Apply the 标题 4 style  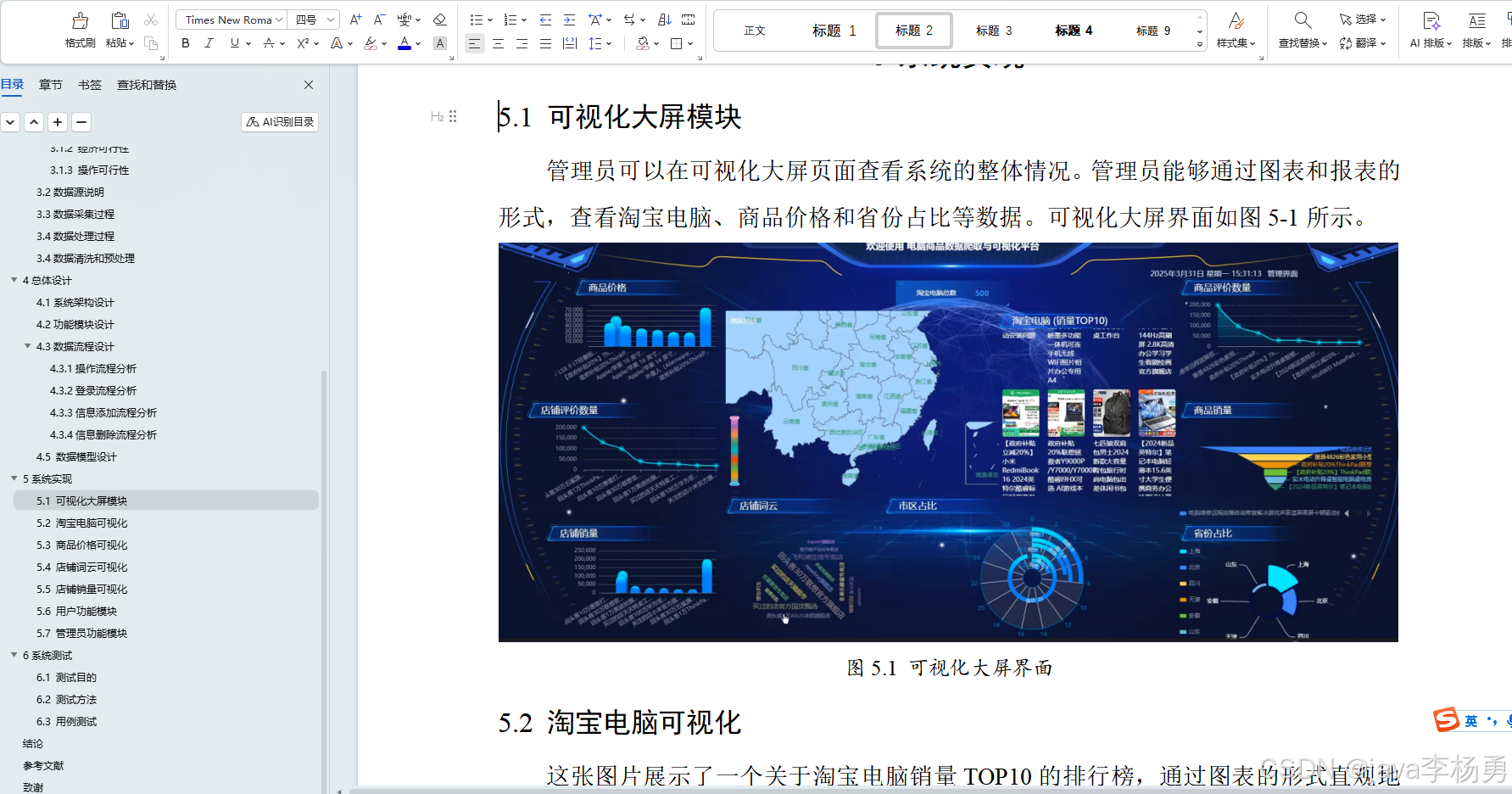click(1074, 31)
